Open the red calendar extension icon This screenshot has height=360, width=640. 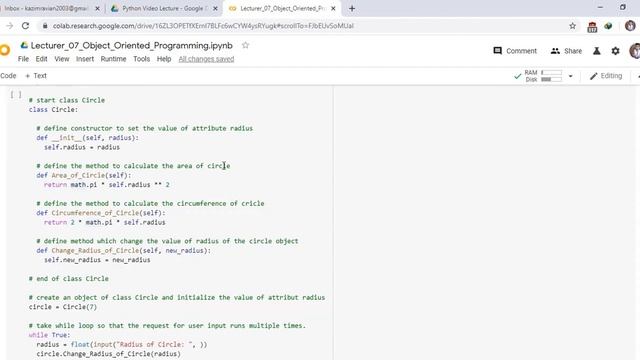pos(592,27)
